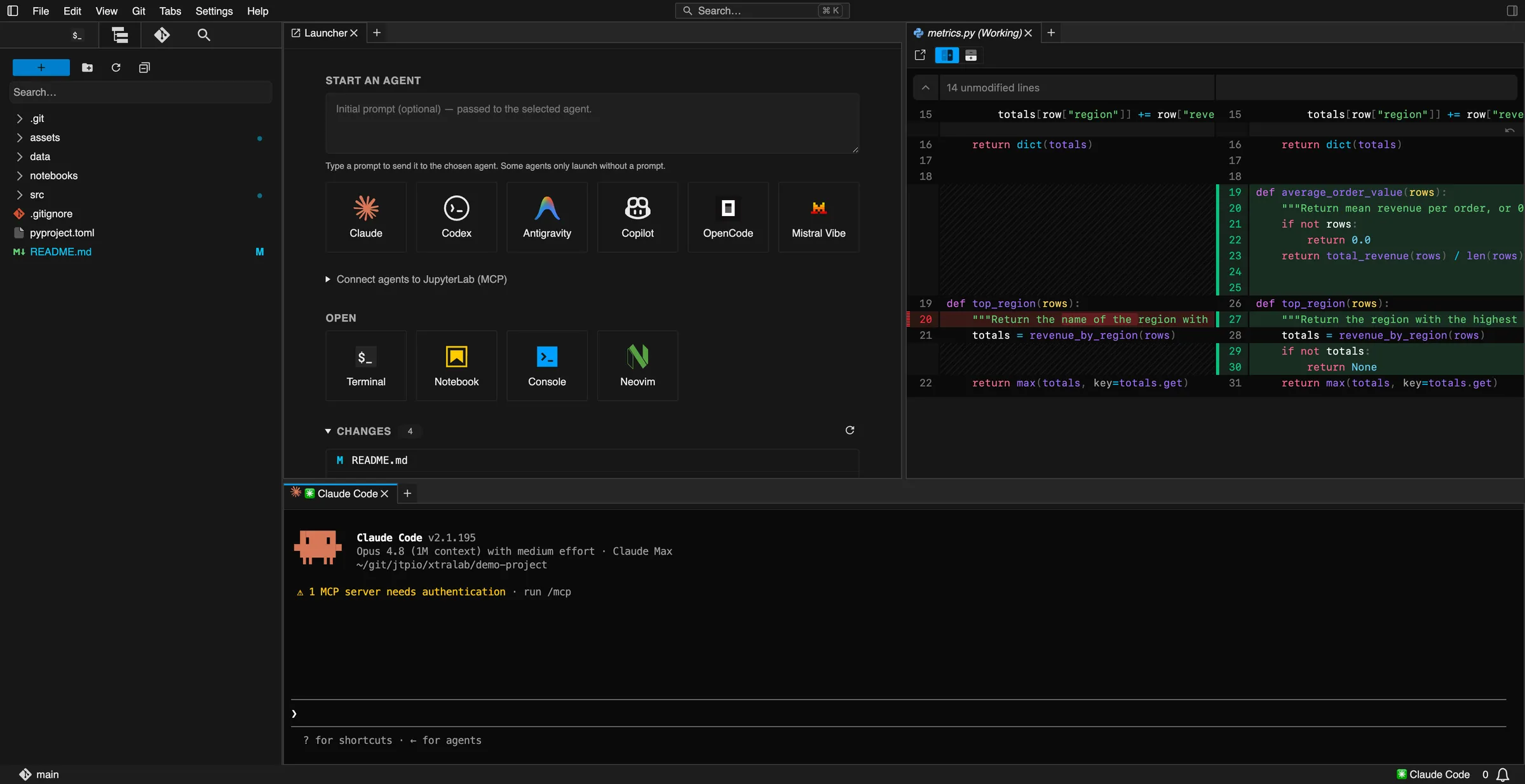Open the File menu
This screenshot has height=784, width=1525.
coord(41,11)
